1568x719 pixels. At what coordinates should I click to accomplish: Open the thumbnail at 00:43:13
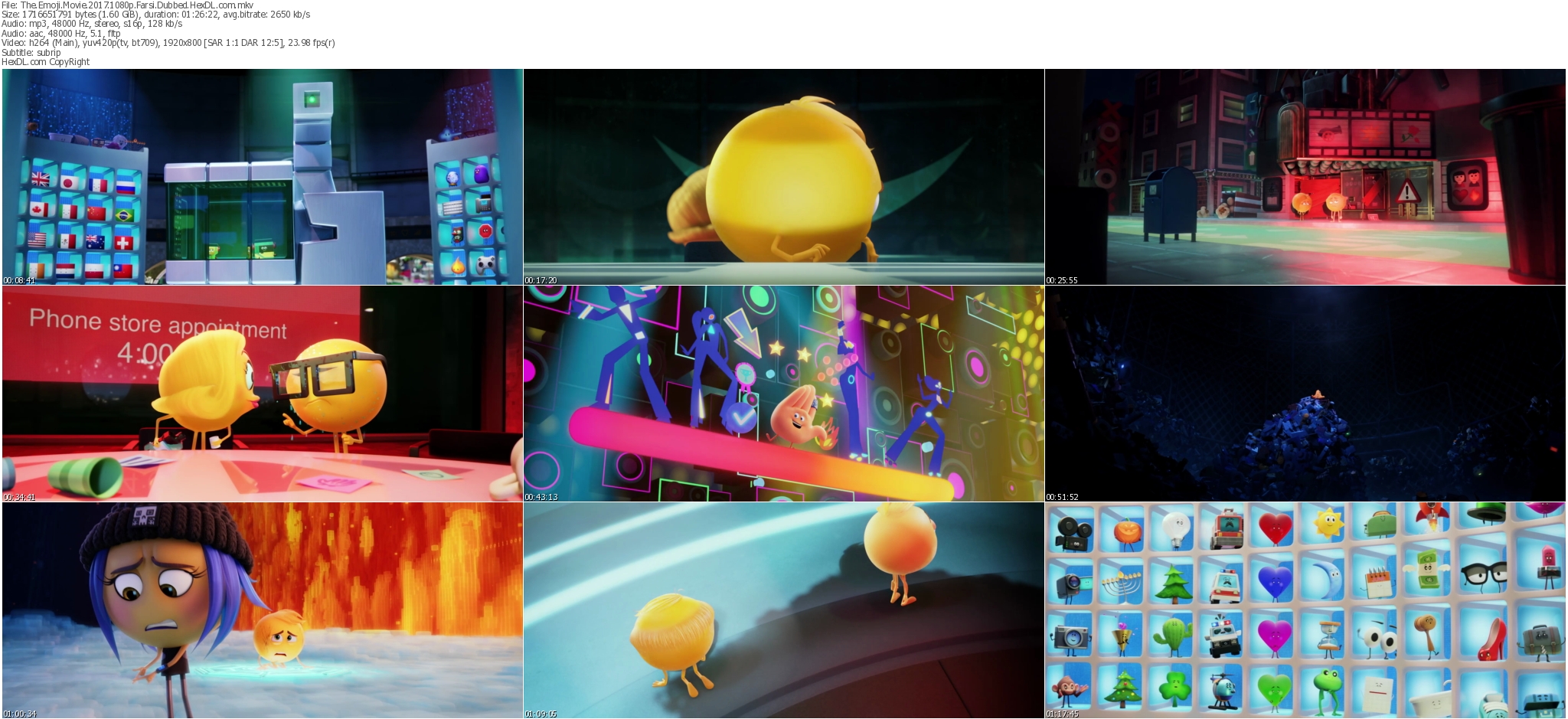[783, 394]
